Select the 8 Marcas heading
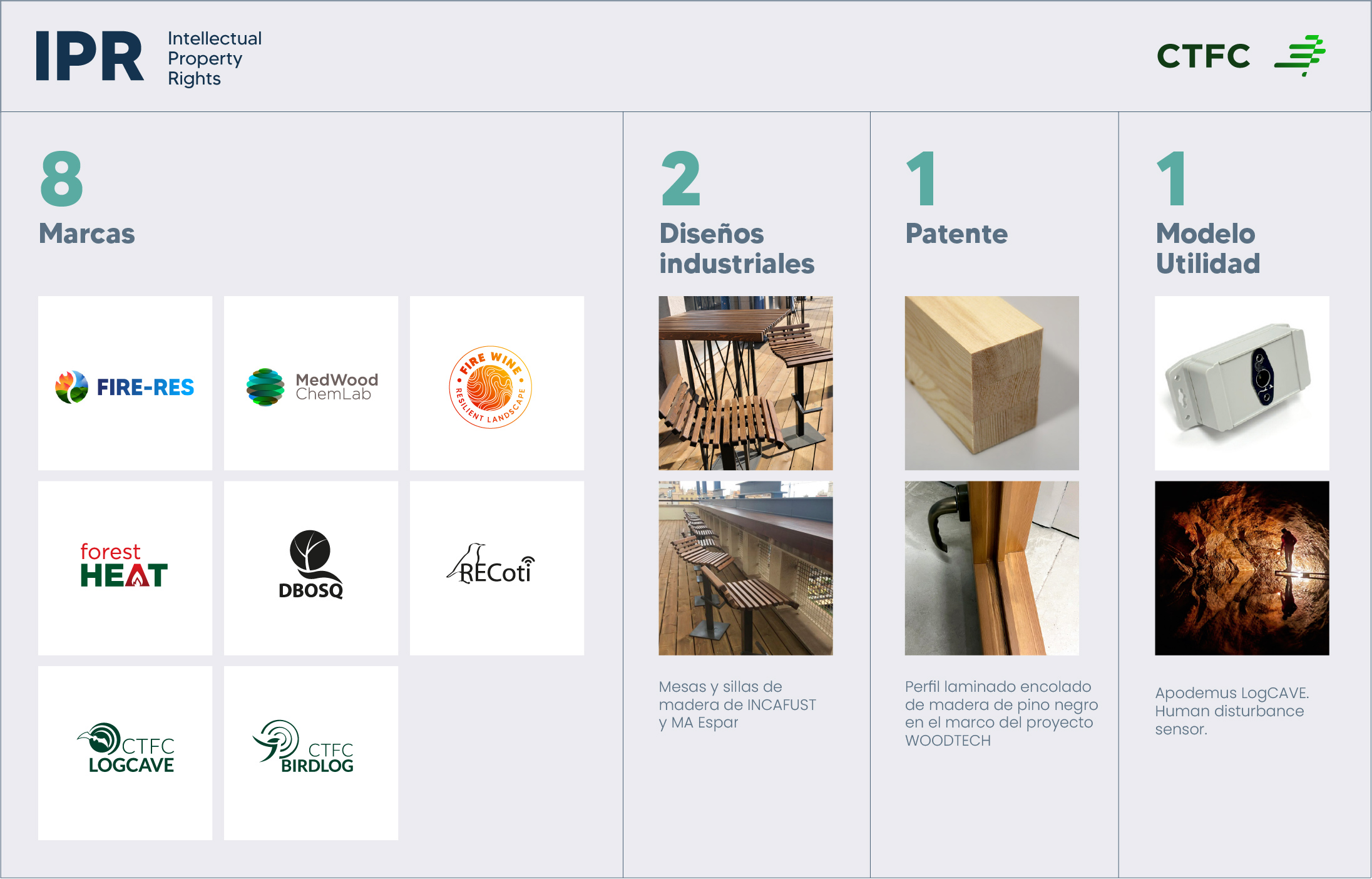Image resolution: width=1372 pixels, height=879 pixels. pos(86,233)
